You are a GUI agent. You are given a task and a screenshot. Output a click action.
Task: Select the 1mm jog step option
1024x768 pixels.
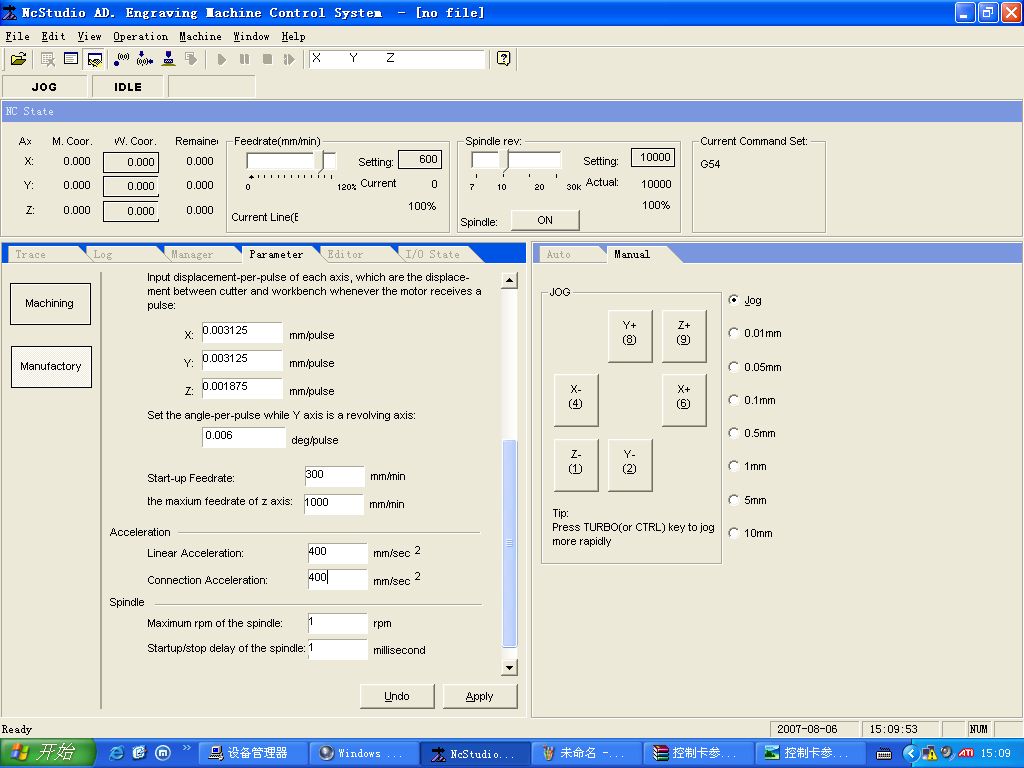[x=735, y=466]
